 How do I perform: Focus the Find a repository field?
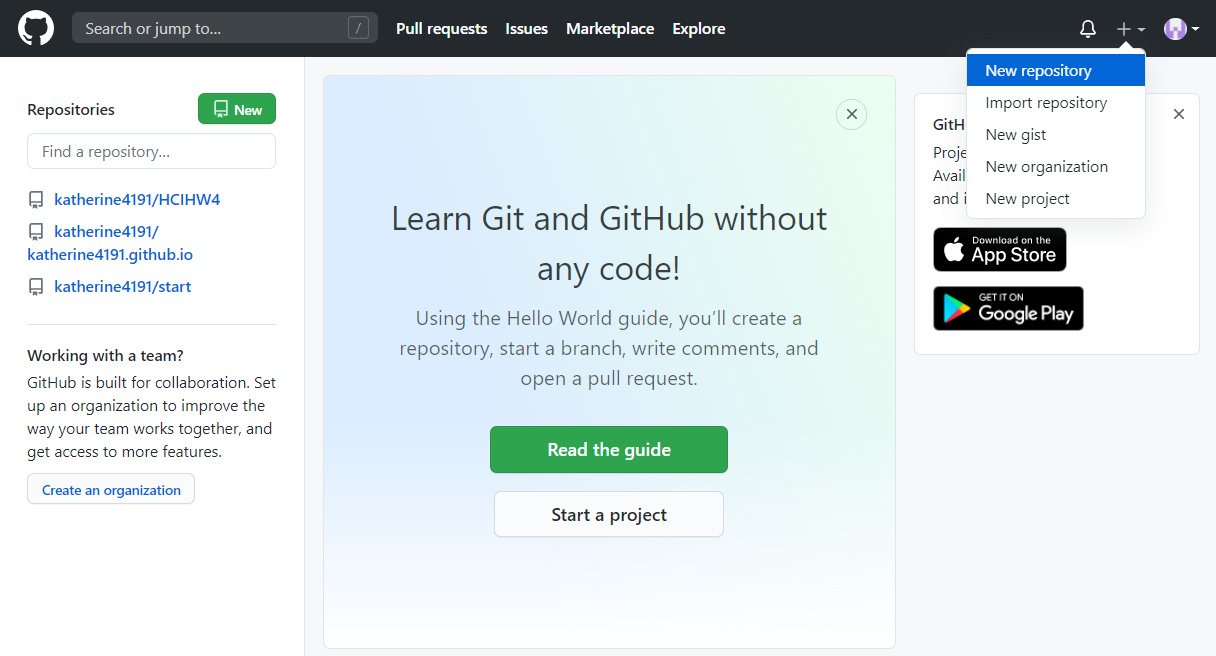[x=151, y=151]
